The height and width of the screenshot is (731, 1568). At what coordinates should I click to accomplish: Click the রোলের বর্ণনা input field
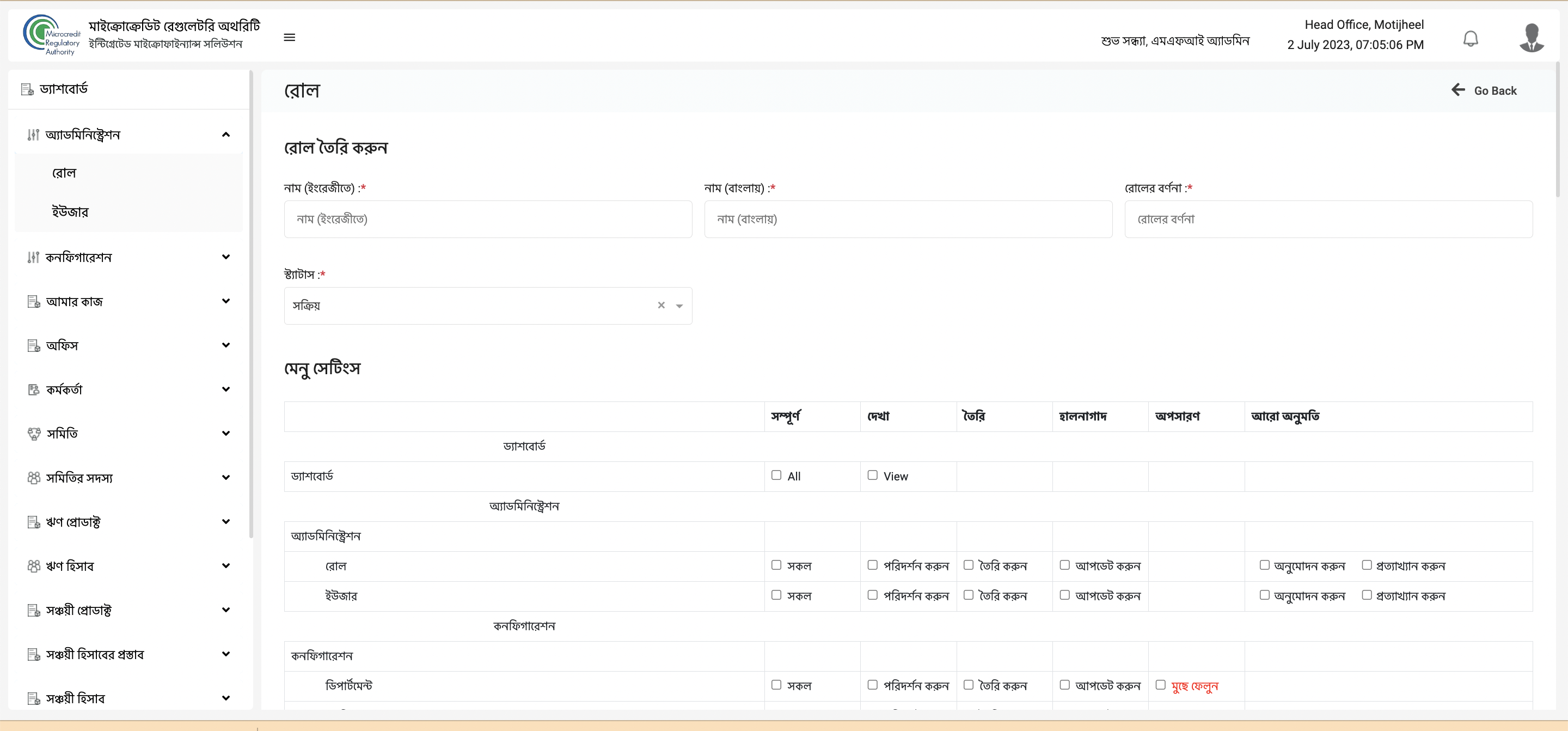1328,220
